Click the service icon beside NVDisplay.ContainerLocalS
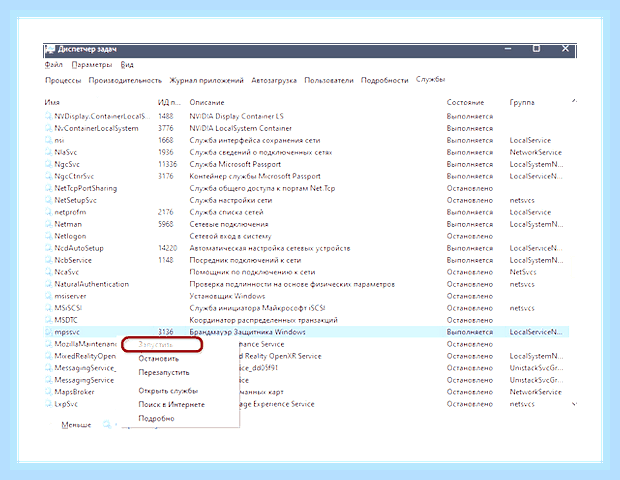 [x=48, y=116]
